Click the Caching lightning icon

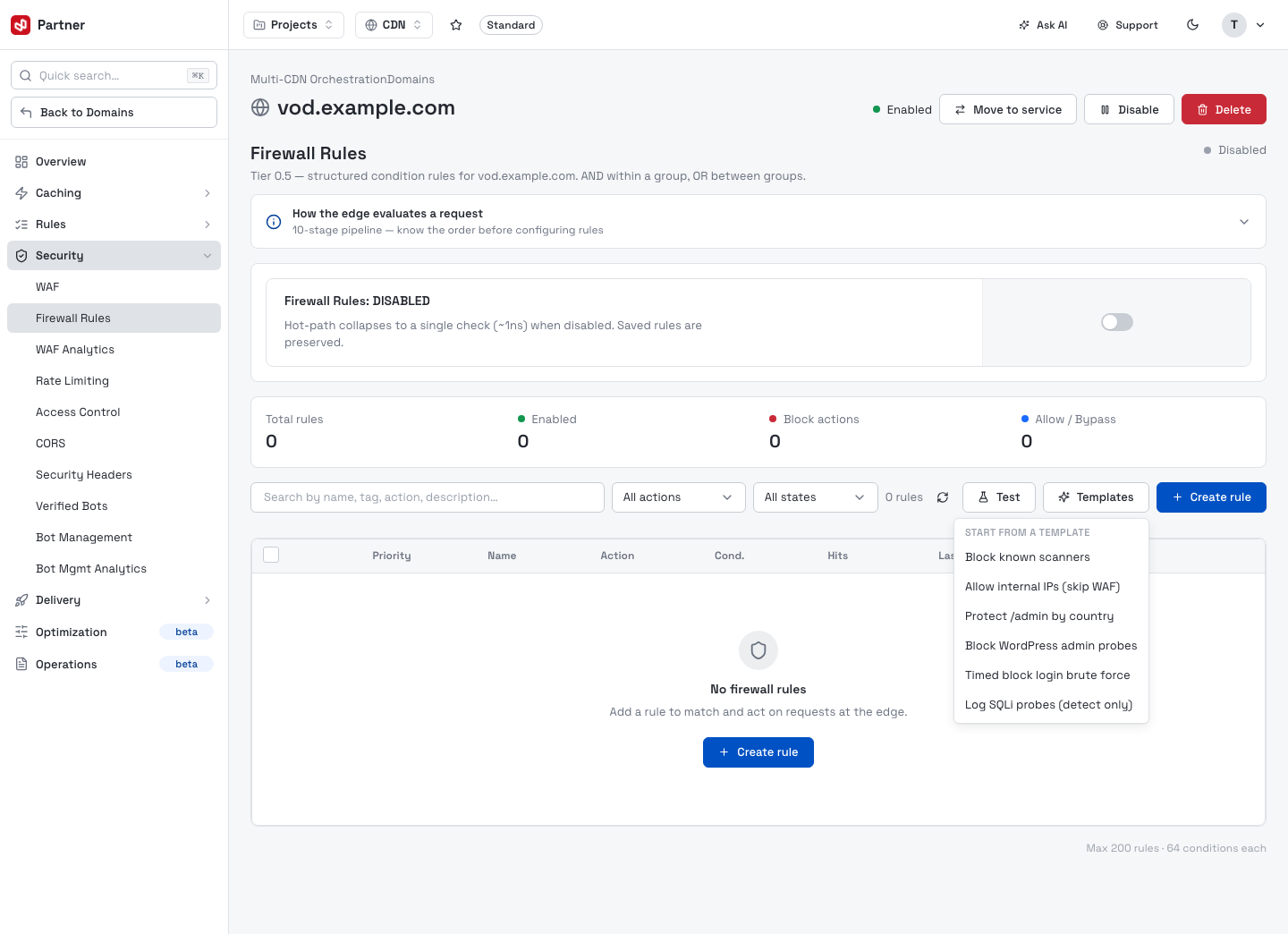point(21,193)
